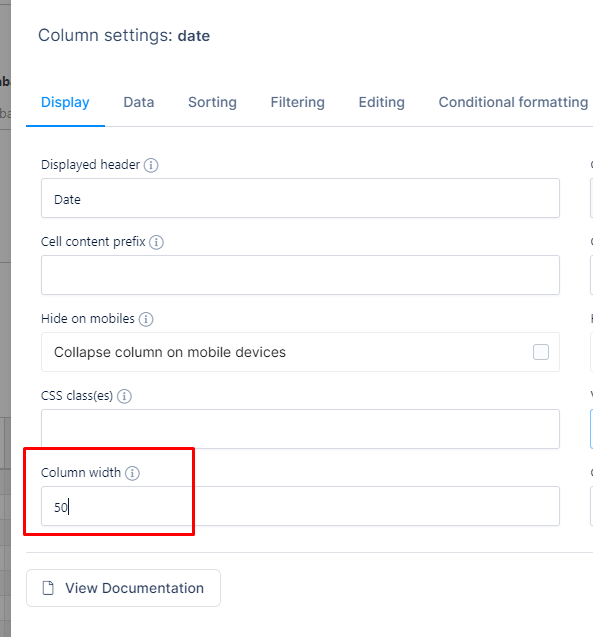Click info icon beside Hide on mobiles
The width and height of the screenshot is (593, 637).
pyautogui.click(x=146, y=319)
